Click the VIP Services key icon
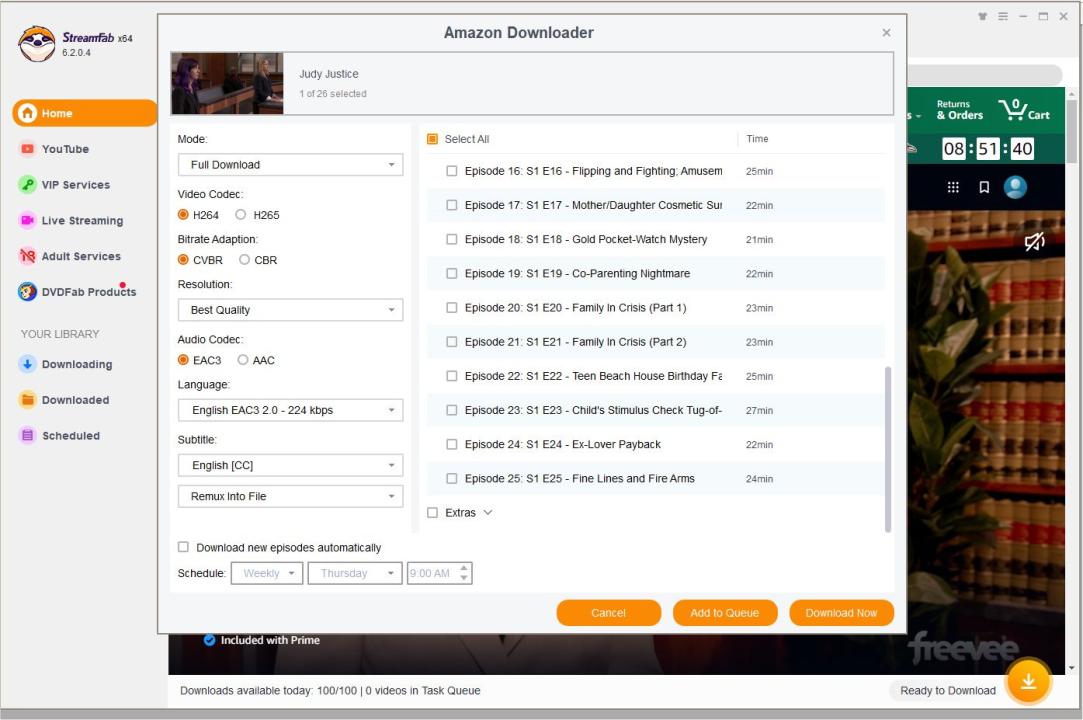The image size is (1083, 720). (27, 184)
